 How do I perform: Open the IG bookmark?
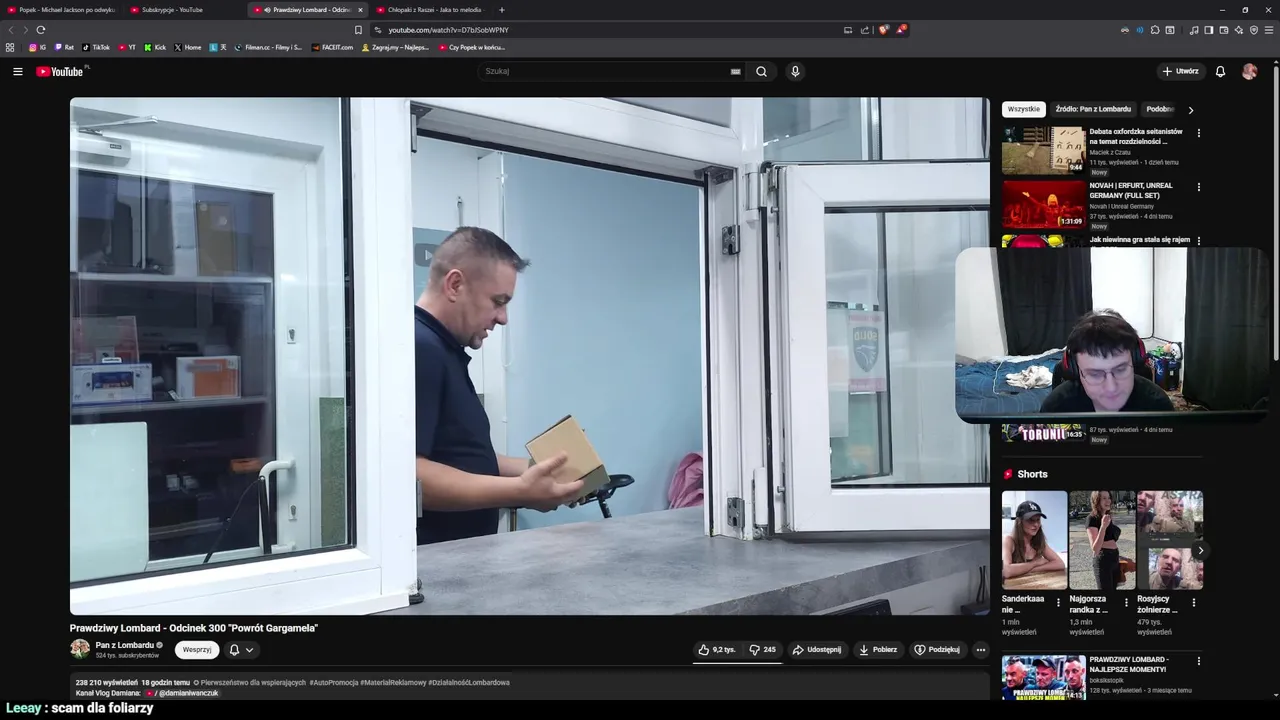tap(37, 47)
